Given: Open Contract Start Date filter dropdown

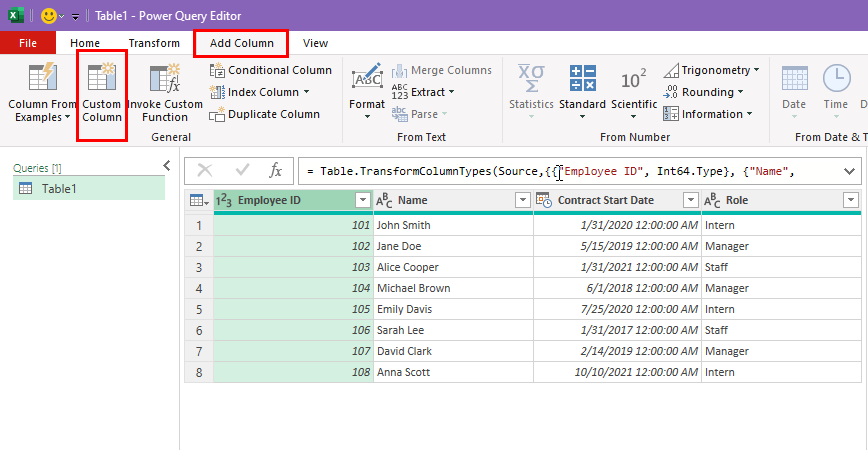Looking at the screenshot, I should tap(691, 200).
